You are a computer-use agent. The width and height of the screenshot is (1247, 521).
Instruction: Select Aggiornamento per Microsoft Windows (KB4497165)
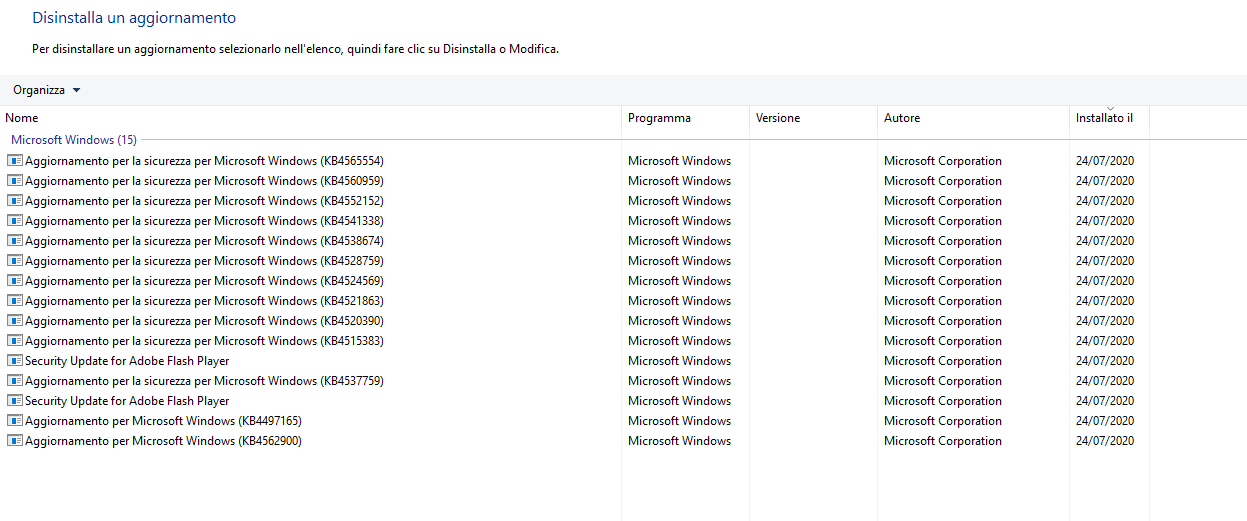tap(163, 421)
